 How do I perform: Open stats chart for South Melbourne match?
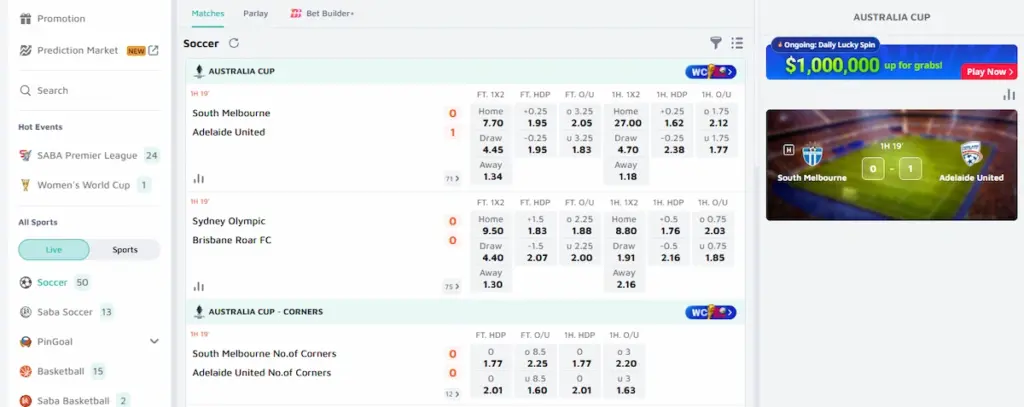pyautogui.click(x=199, y=178)
